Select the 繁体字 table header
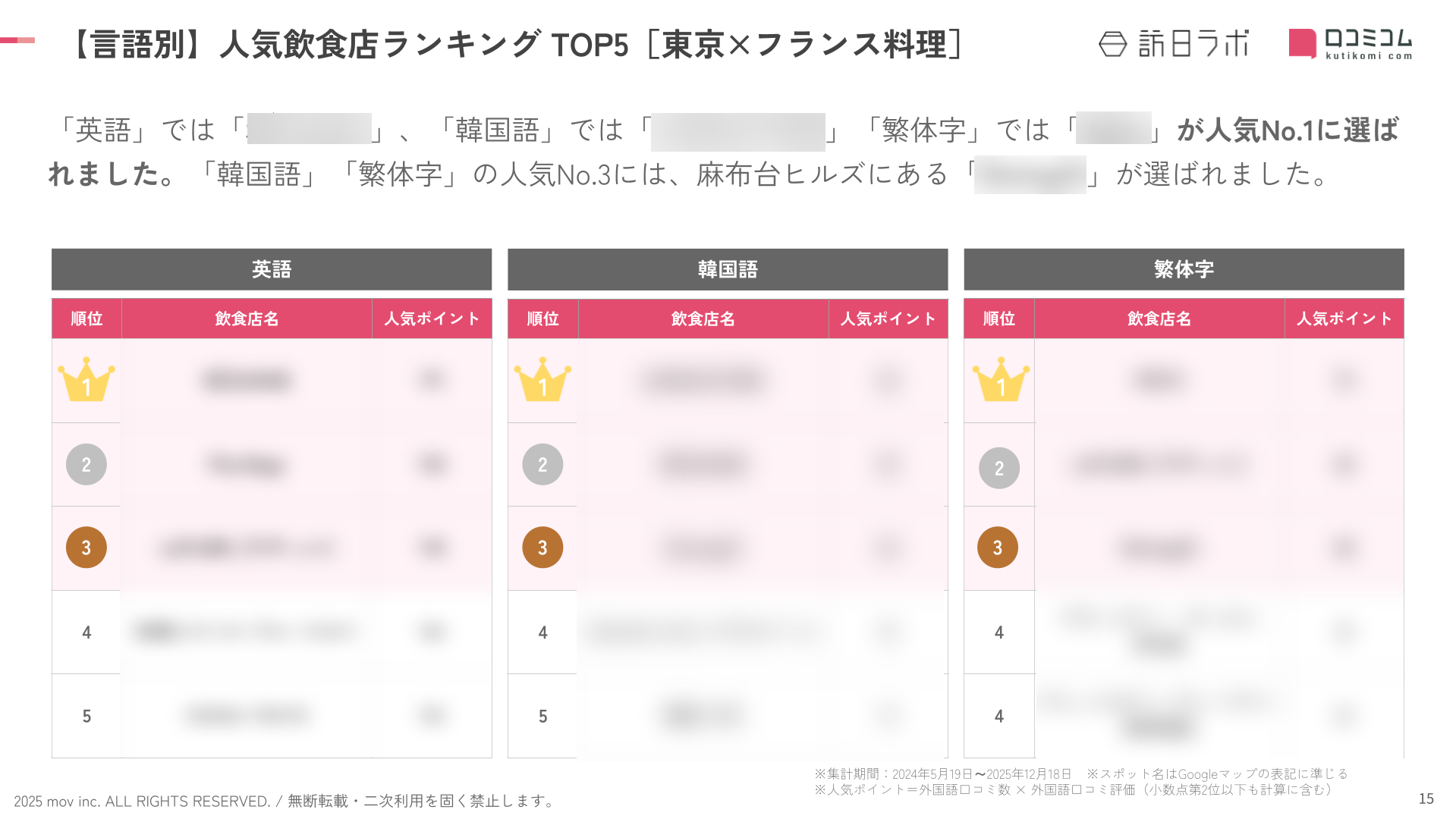The width and height of the screenshot is (1456, 819). pos(1184,269)
